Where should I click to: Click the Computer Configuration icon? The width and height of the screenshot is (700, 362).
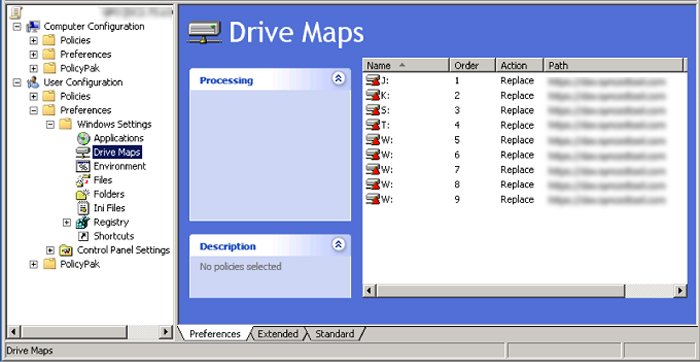click(33, 27)
